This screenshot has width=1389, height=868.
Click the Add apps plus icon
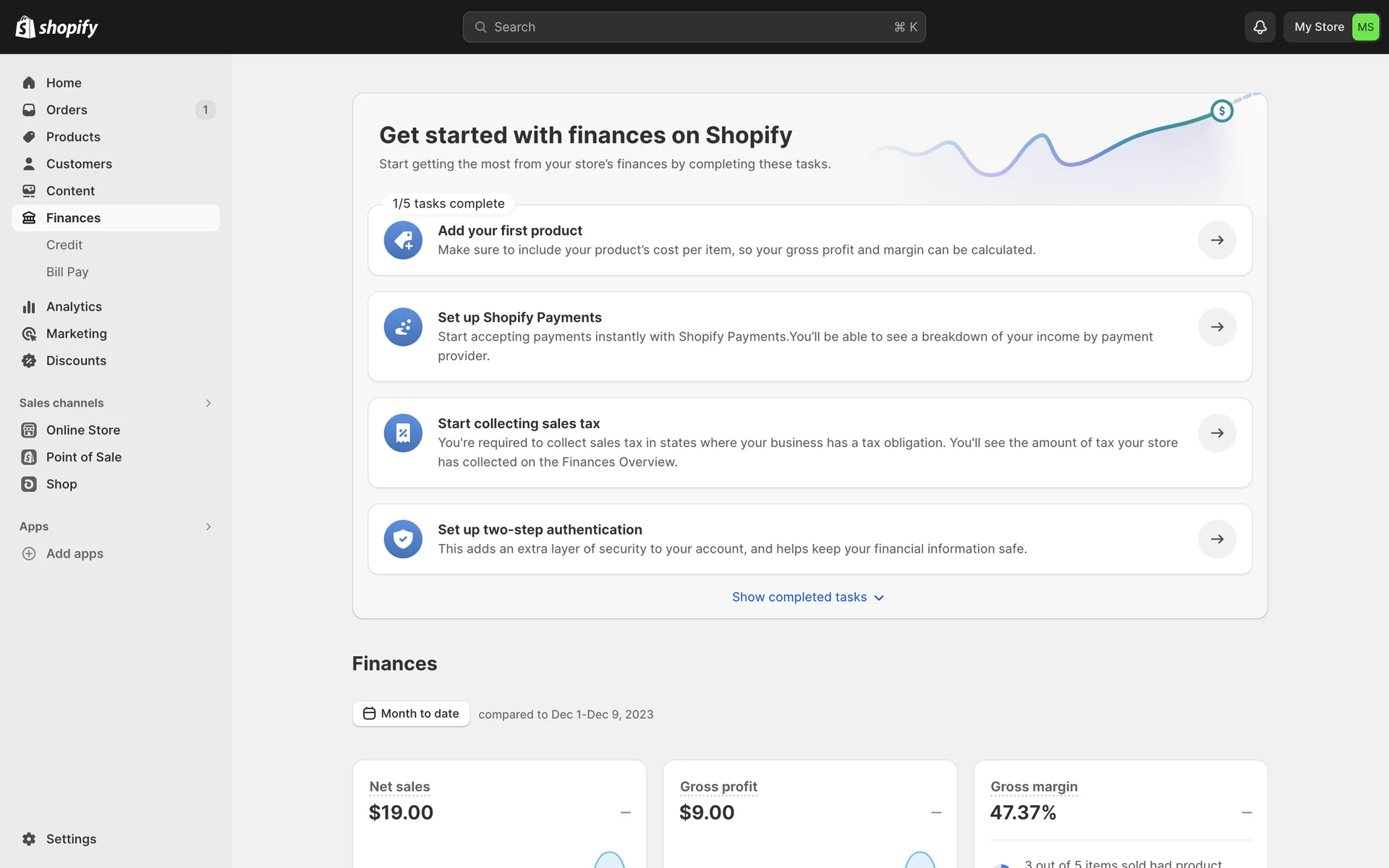(29, 553)
